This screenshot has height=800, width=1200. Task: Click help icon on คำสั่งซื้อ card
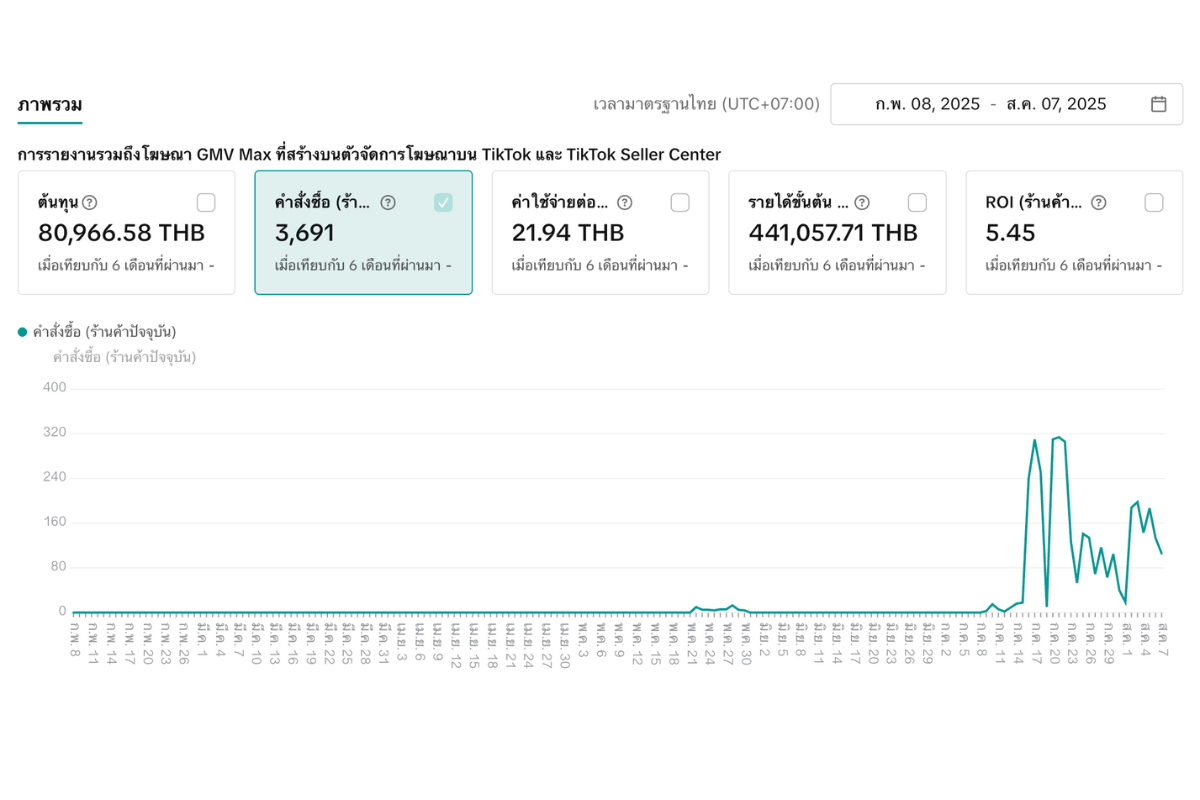pos(388,203)
